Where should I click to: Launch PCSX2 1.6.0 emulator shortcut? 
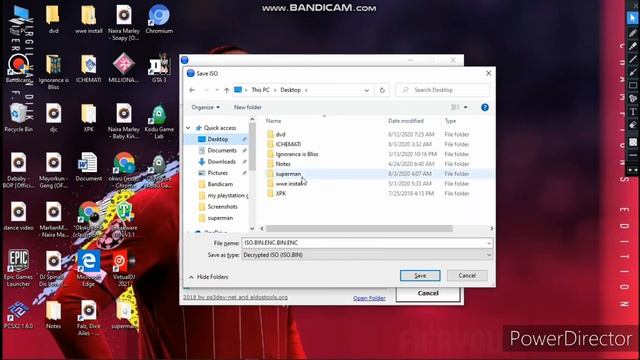18,314
